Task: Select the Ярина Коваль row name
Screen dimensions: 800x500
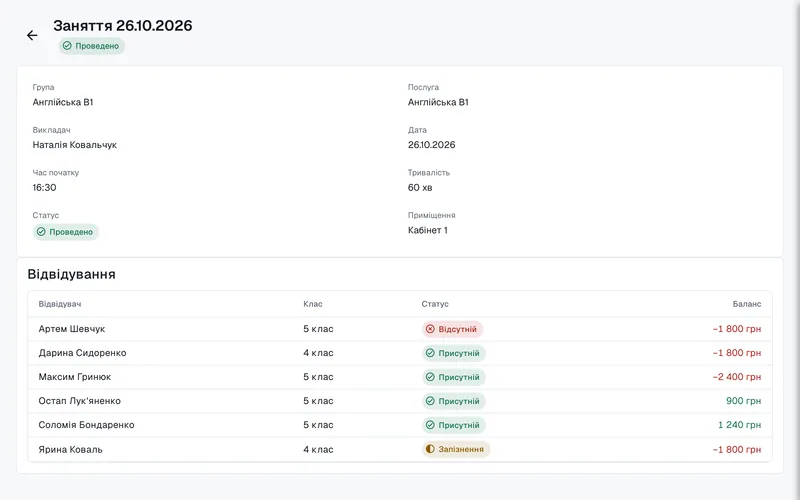Action: 70,449
